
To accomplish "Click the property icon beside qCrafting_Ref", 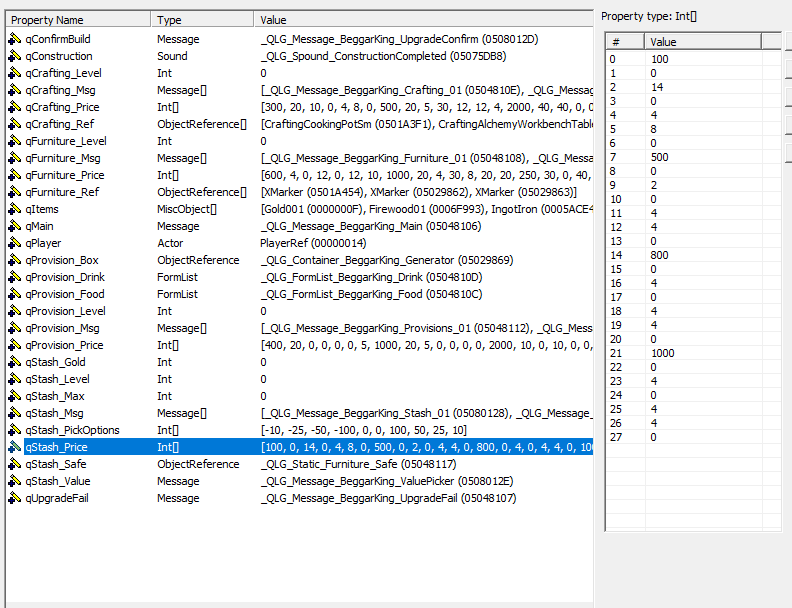I will 15,124.
